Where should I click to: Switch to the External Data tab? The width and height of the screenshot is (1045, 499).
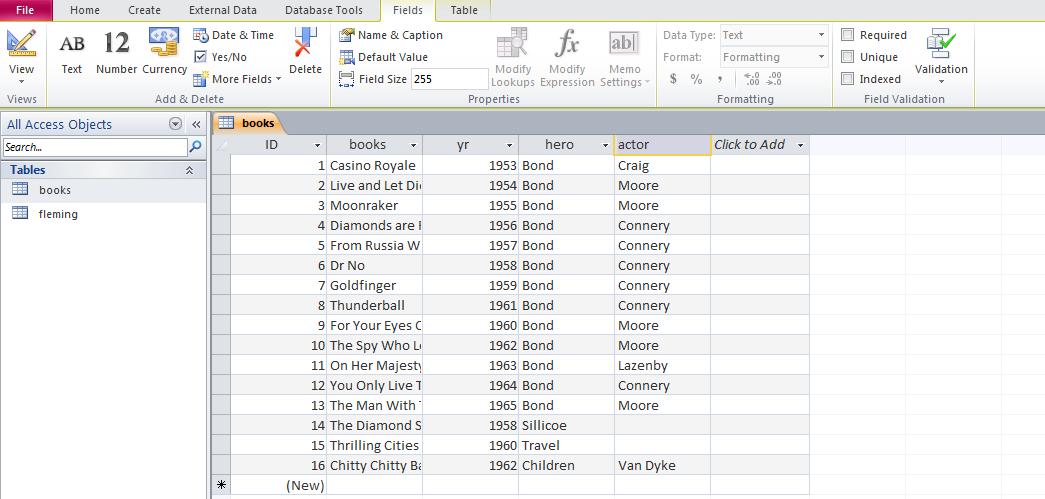[x=223, y=10]
